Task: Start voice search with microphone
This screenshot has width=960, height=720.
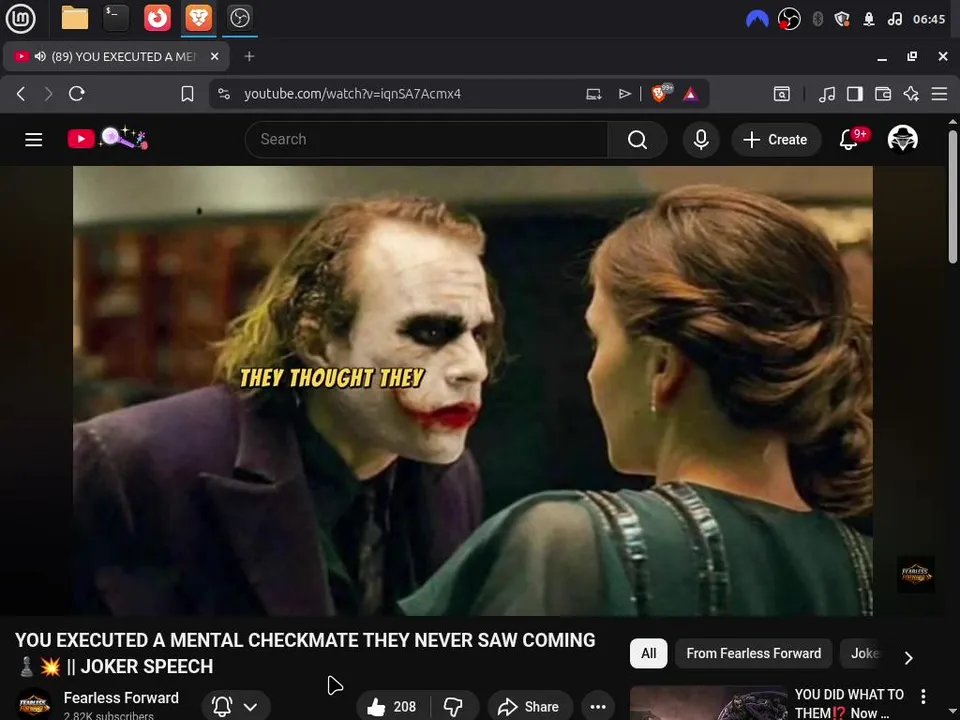Action: pos(701,140)
